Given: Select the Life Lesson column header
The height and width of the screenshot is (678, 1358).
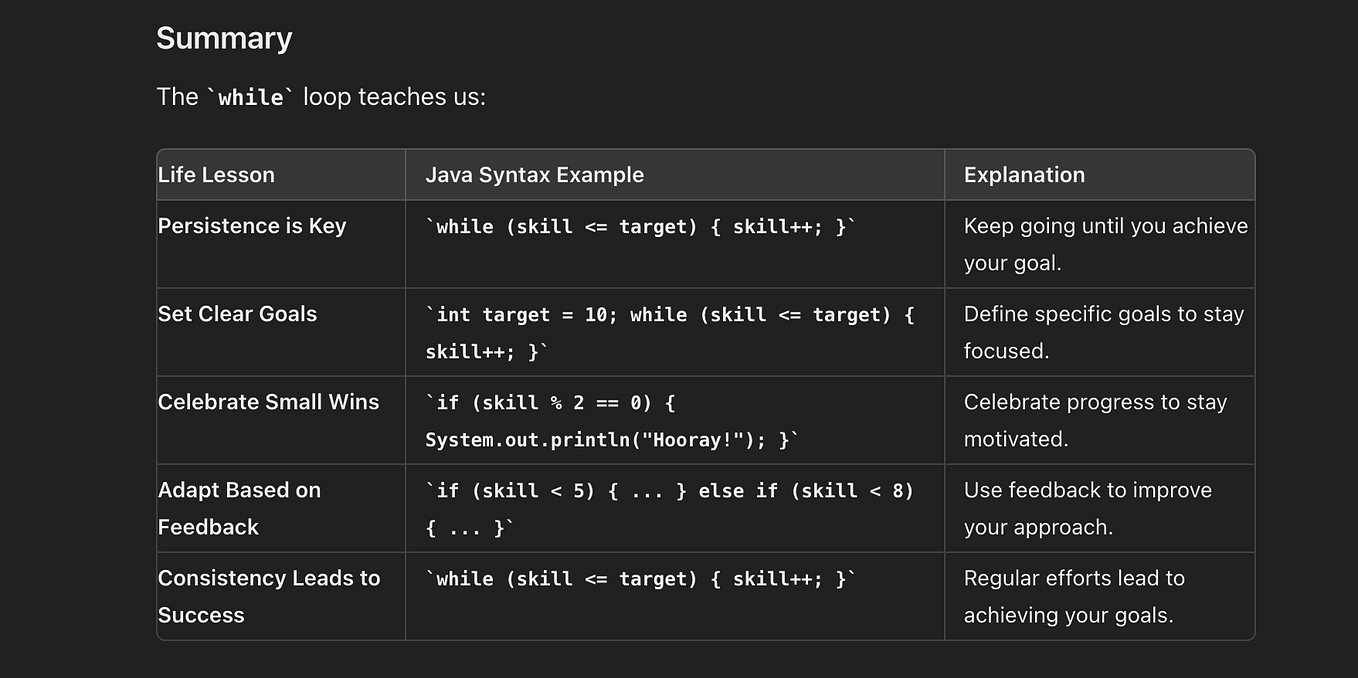Looking at the screenshot, I should click(216, 175).
